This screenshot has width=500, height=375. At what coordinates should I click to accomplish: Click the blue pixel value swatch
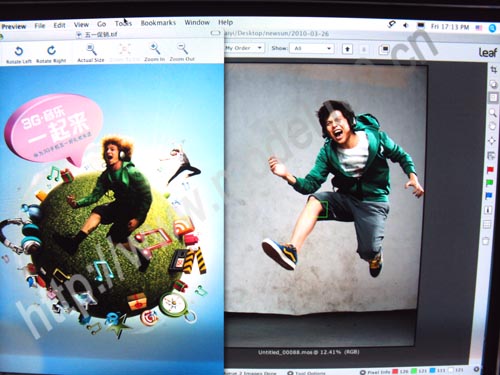pos(432,370)
